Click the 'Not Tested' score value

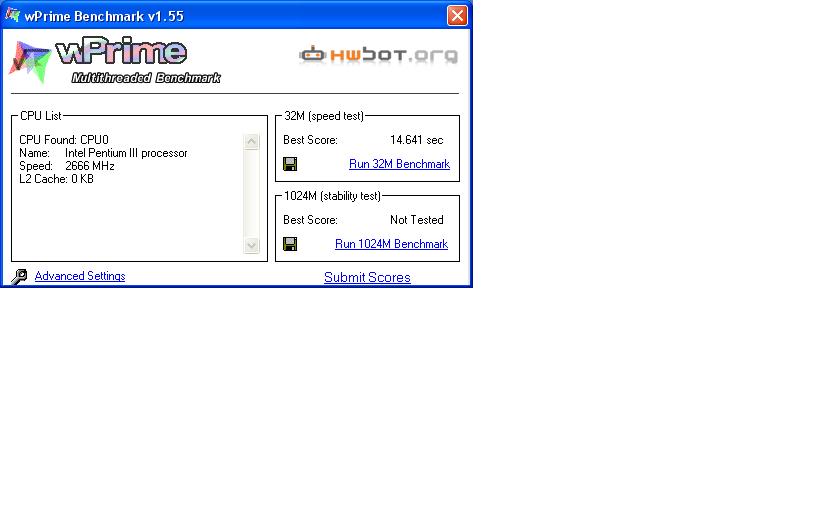coord(416,220)
